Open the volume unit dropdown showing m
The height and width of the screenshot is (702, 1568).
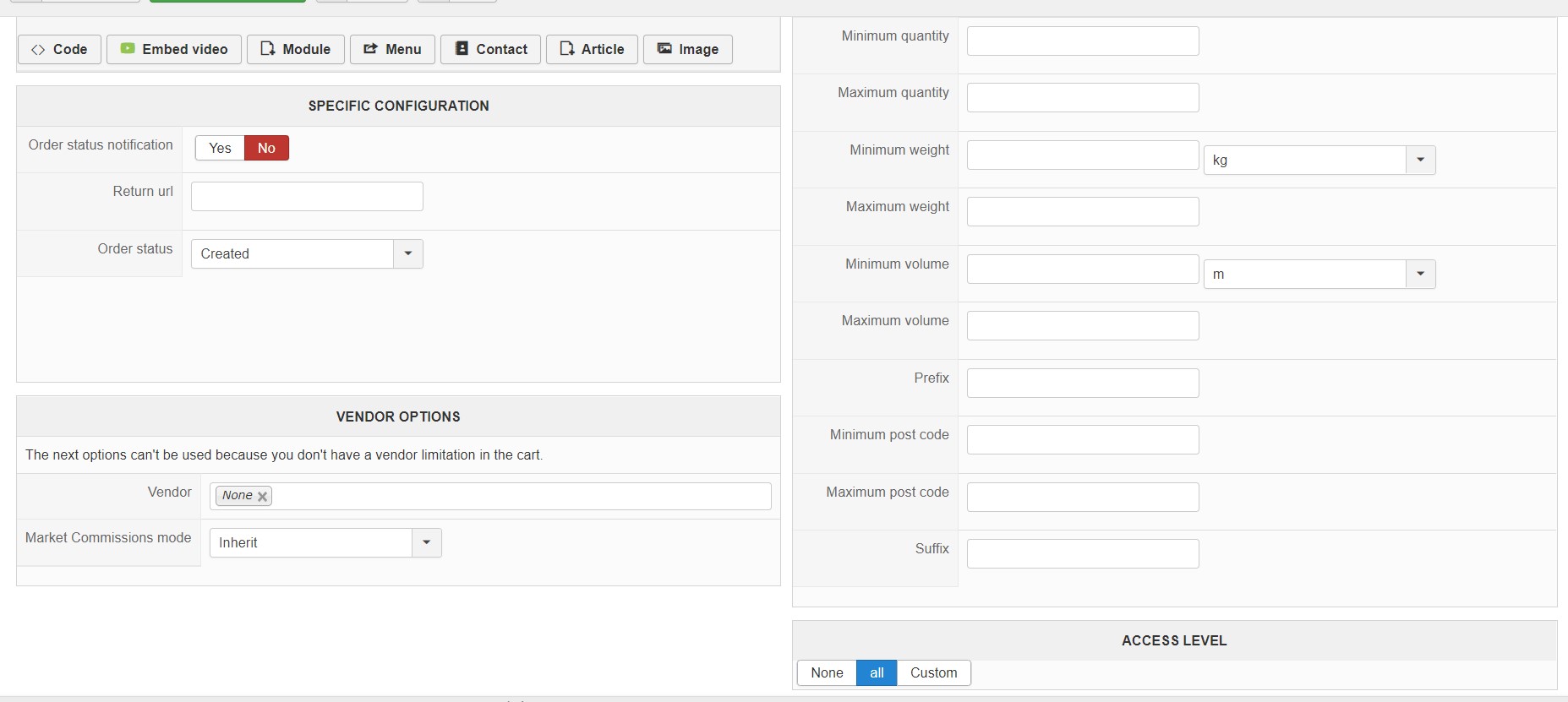(x=1420, y=274)
